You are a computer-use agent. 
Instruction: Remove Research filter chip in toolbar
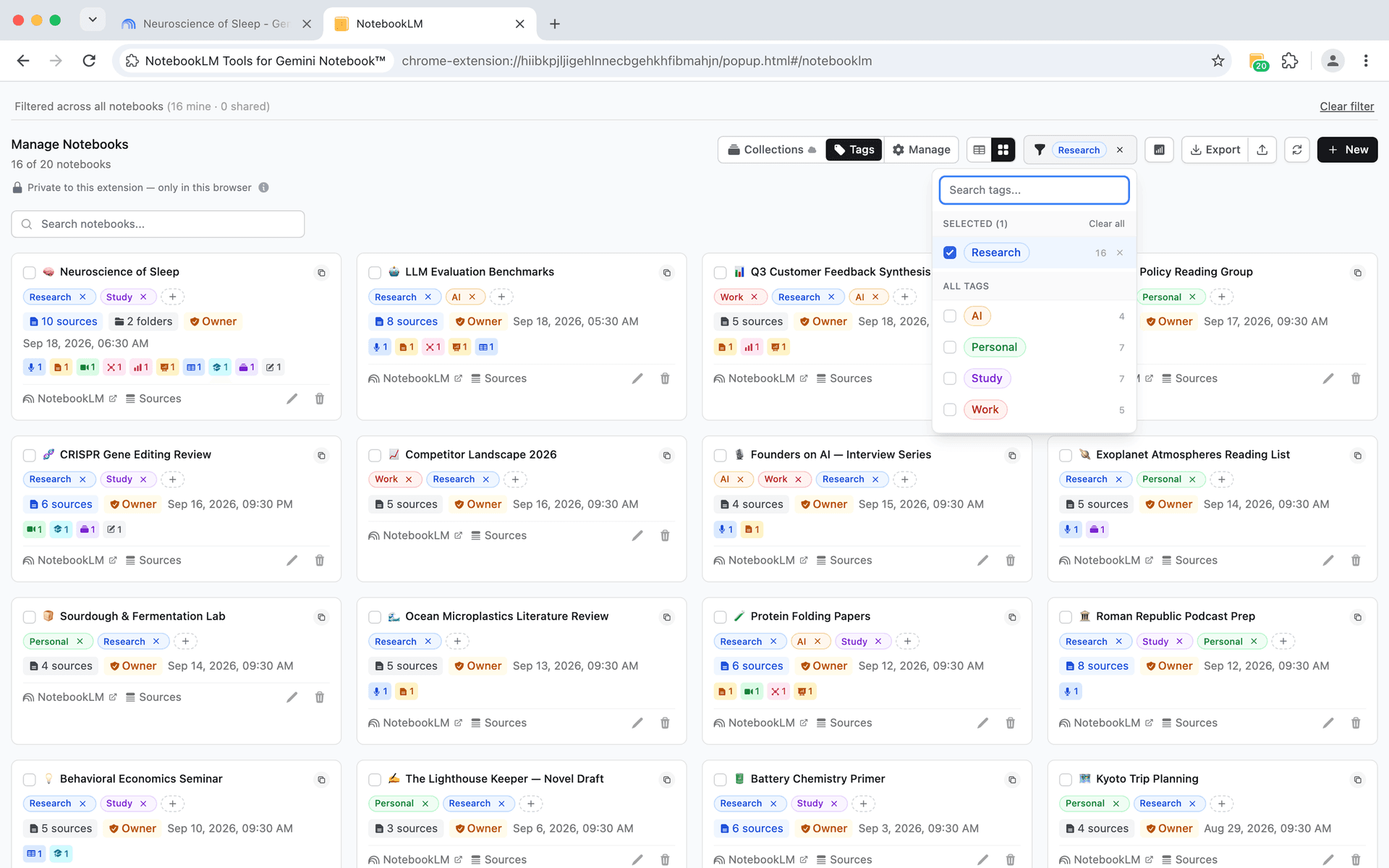click(x=1120, y=150)
